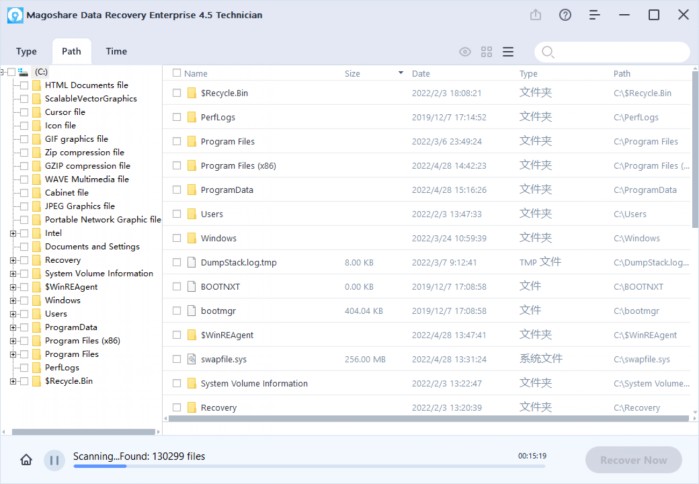Screen dimensions: 699x484
Task: Check the swapfile.sys checkbox
Action: pos(177,359)
